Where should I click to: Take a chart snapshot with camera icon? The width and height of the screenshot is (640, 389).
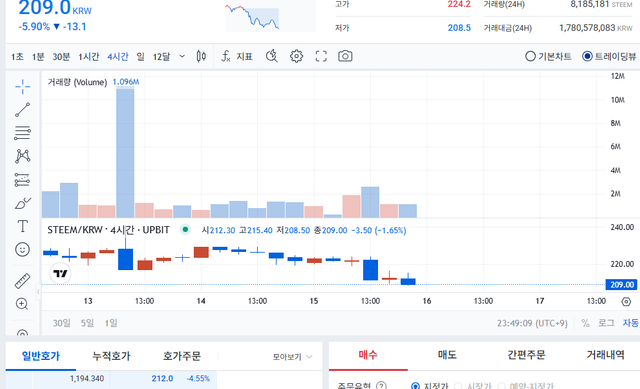[x=345, y=56]
